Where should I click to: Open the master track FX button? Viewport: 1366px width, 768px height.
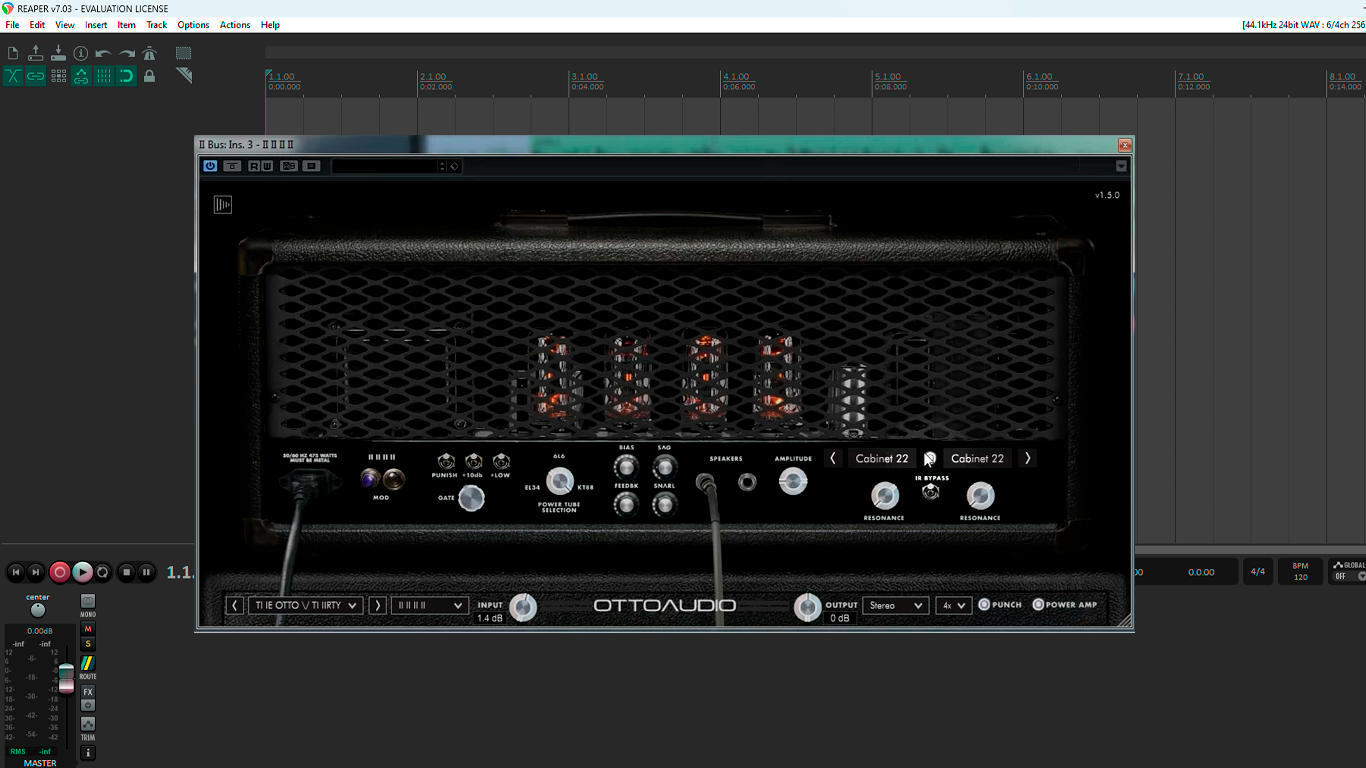point(88,692)
